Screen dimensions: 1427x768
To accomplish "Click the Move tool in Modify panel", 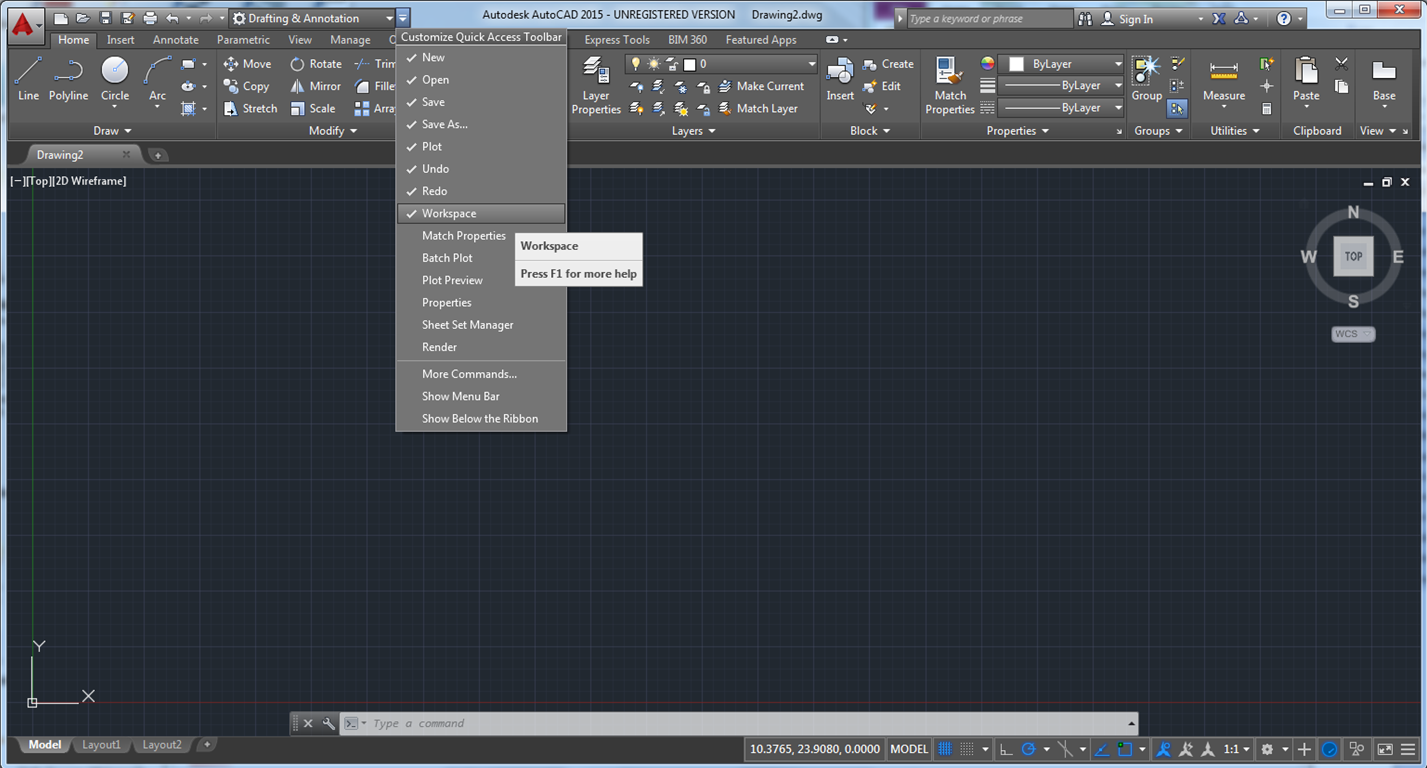I will (x=247, y=64).
